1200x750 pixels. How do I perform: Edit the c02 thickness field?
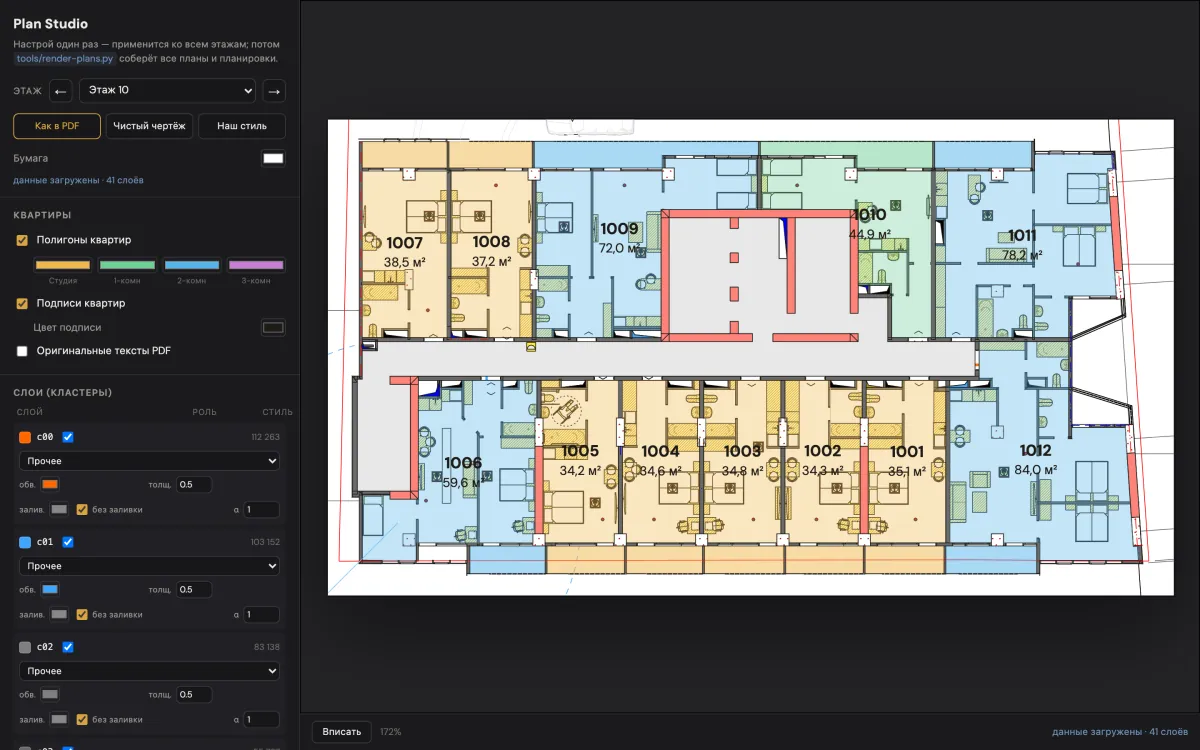pyautogui.click(x=194, y=695)
